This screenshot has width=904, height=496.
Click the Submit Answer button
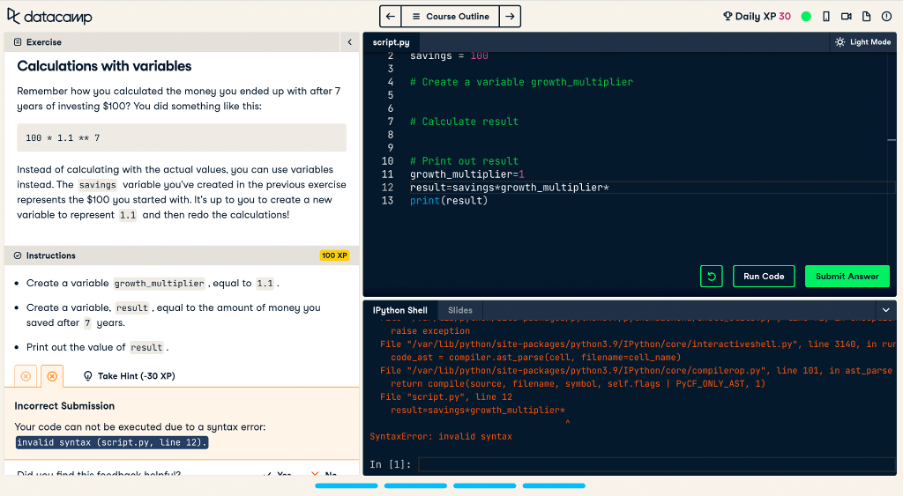846,276
